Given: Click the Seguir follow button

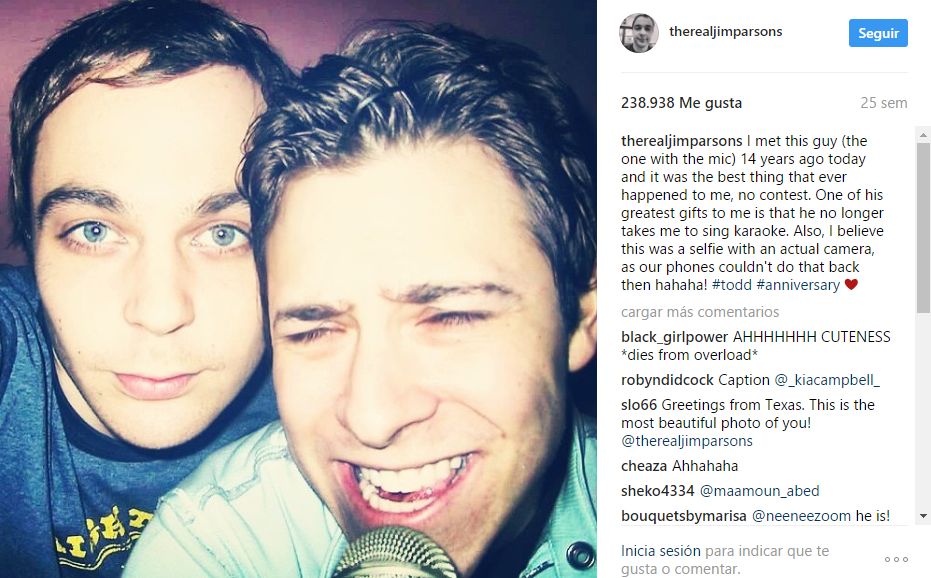Looking at the screenshot, I should tap(878, 33).
